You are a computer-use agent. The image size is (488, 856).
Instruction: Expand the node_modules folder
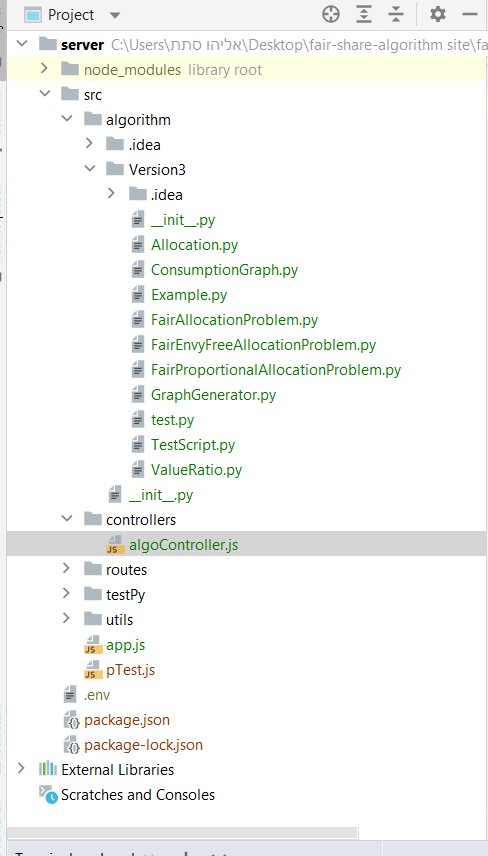(44, 69)
